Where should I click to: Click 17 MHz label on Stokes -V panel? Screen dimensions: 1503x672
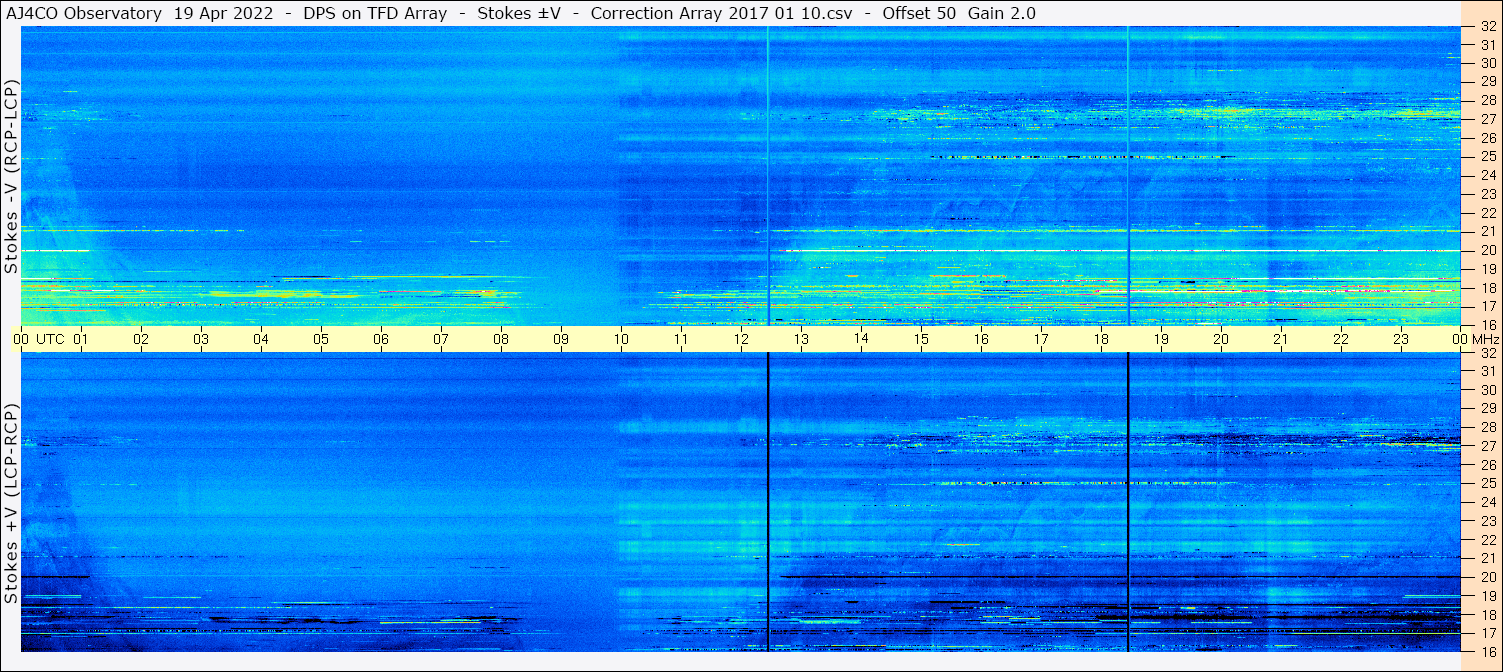(1488, 306)
